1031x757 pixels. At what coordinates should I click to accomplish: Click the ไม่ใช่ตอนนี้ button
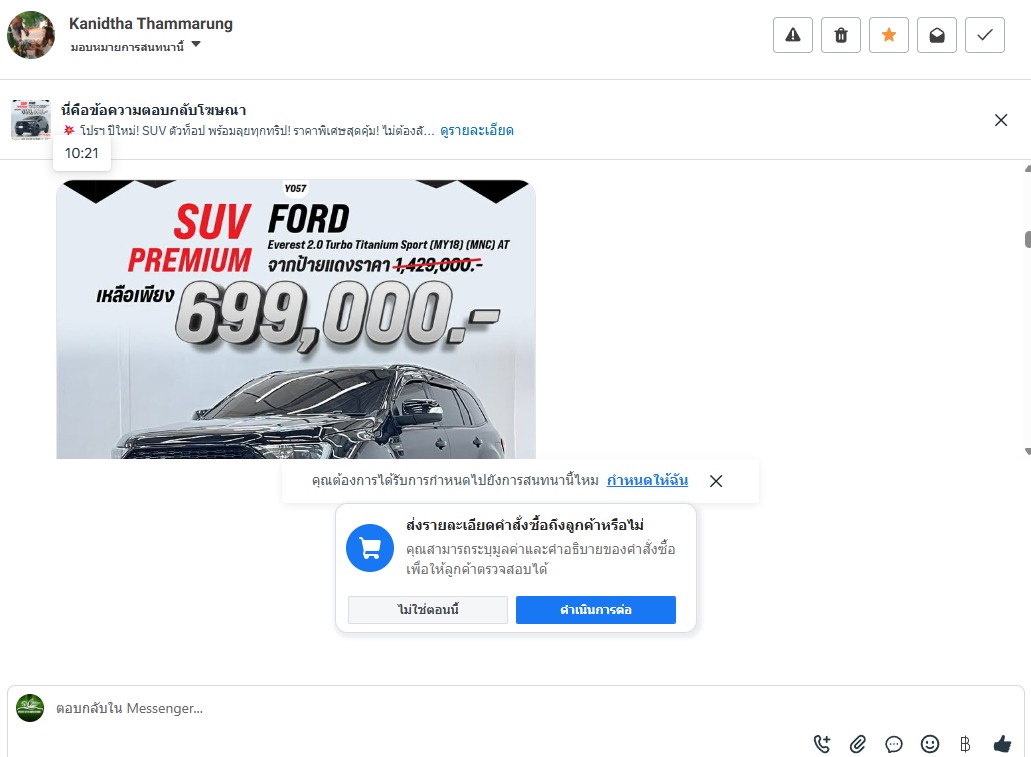click(427, 610)
